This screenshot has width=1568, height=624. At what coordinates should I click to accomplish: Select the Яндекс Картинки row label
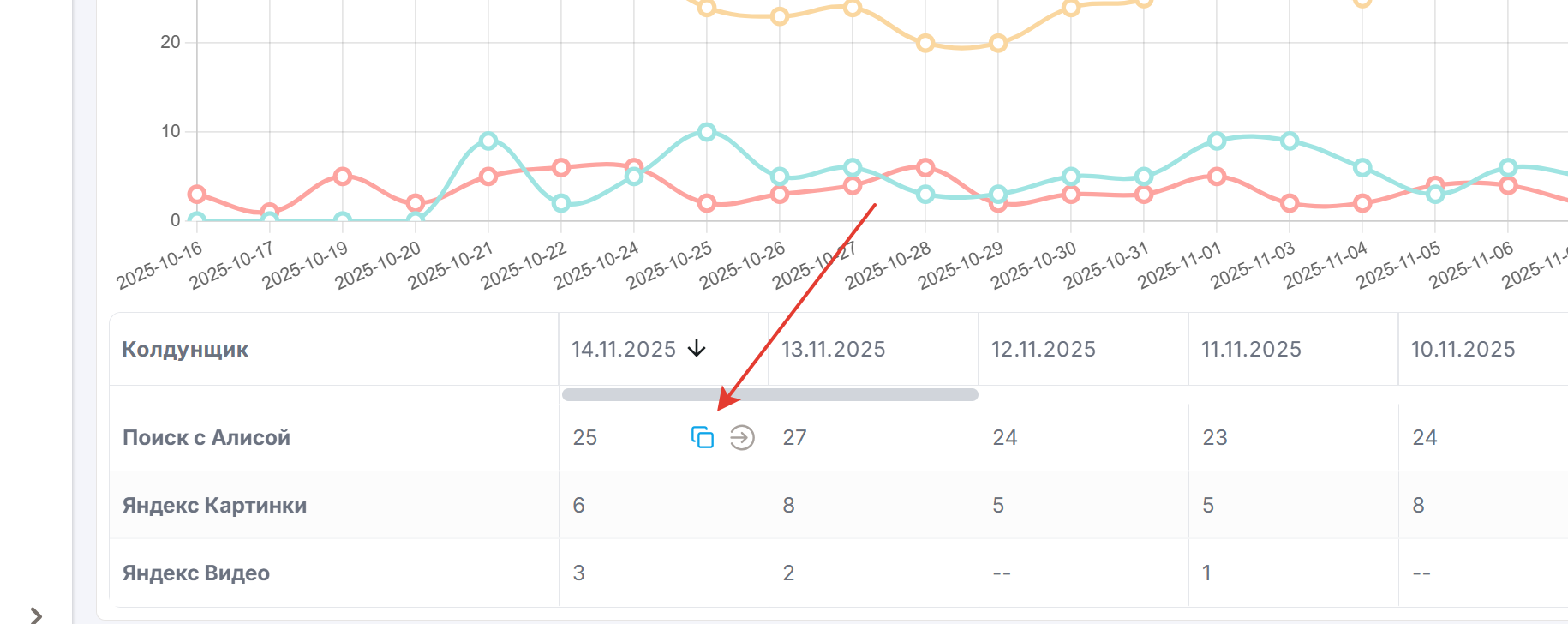(214, 505)
